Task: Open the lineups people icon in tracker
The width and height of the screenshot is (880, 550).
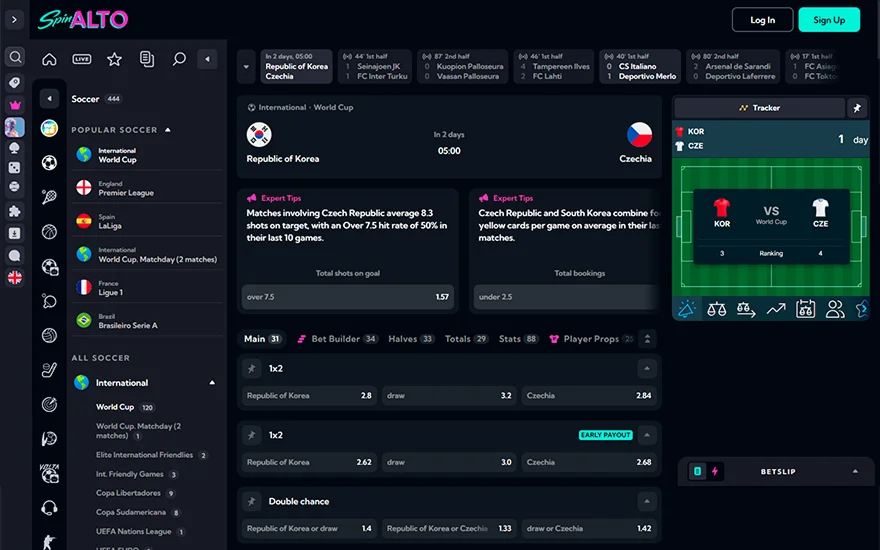Action: [x=835, y=309]
